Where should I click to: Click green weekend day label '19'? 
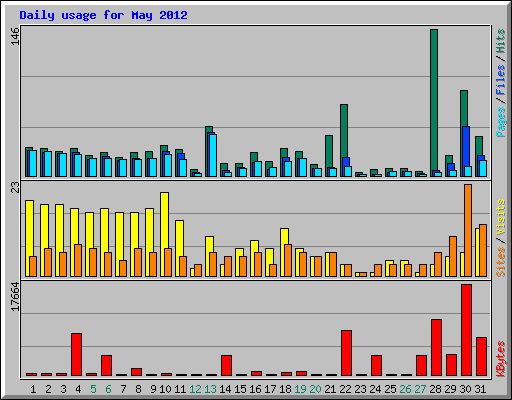(300, 389)
